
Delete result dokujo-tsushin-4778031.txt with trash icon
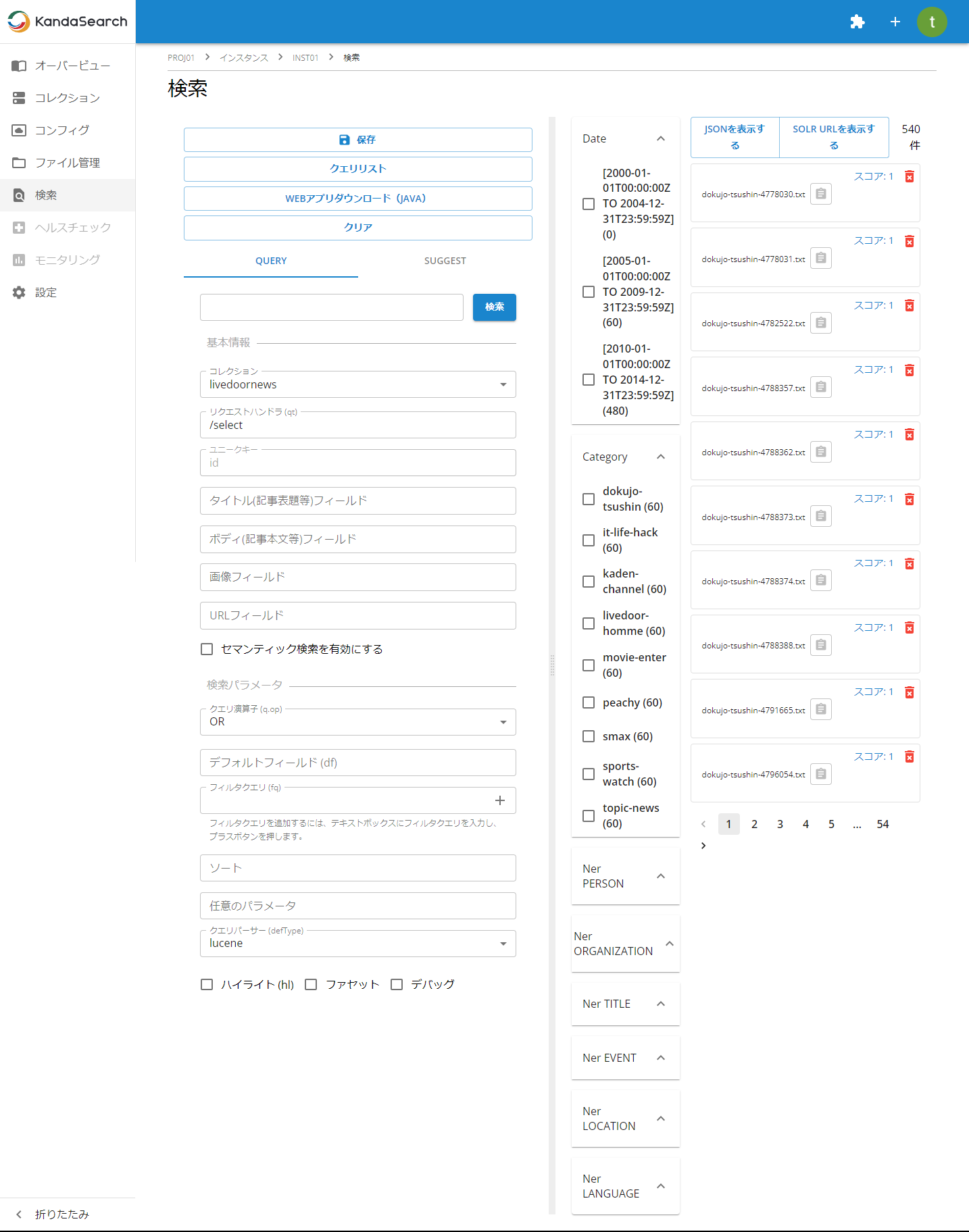[x=910, y=241]
